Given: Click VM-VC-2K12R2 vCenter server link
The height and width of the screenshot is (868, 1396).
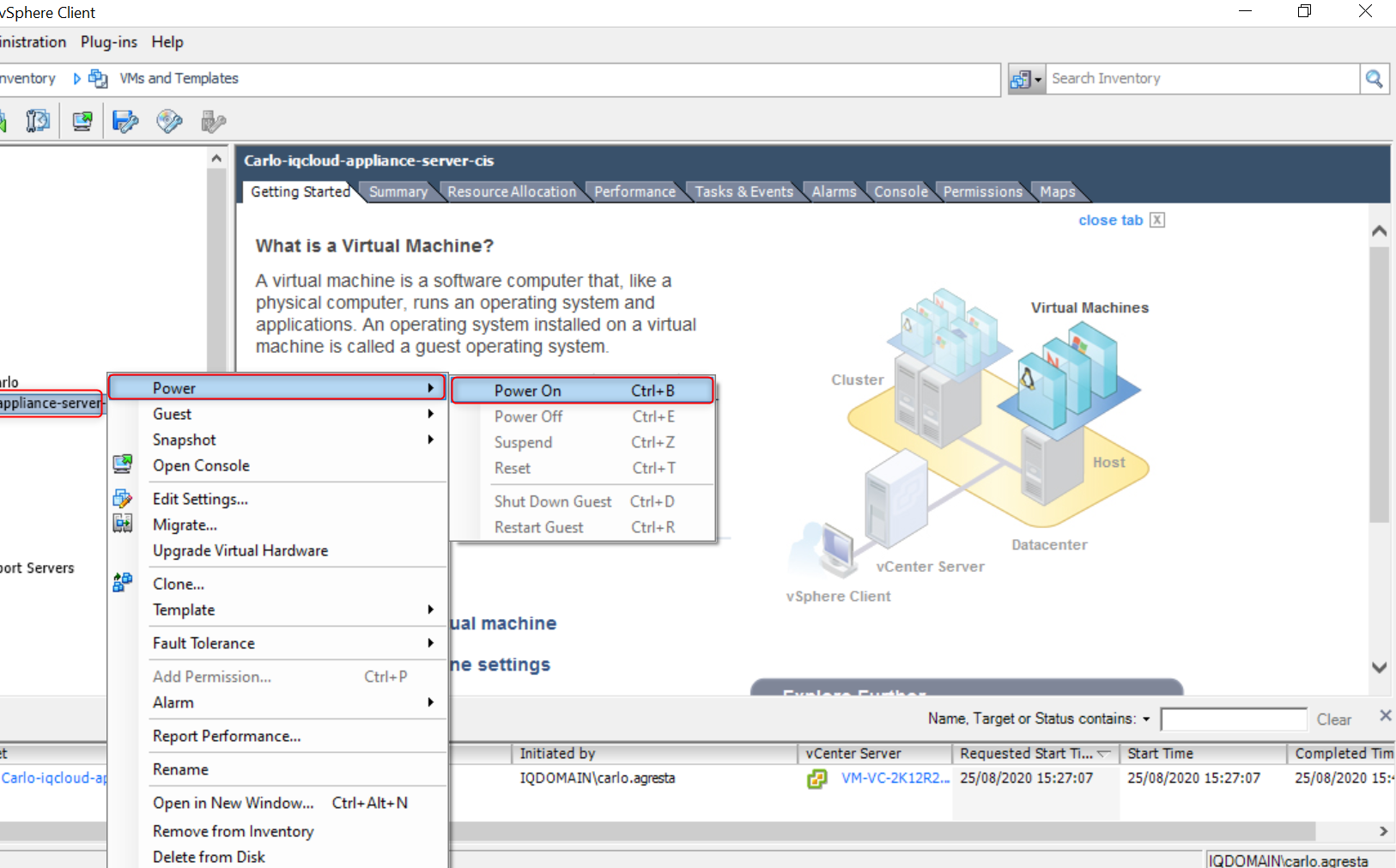Looking at the screenshot, I should pyautogui.click(x=895, y=778).
